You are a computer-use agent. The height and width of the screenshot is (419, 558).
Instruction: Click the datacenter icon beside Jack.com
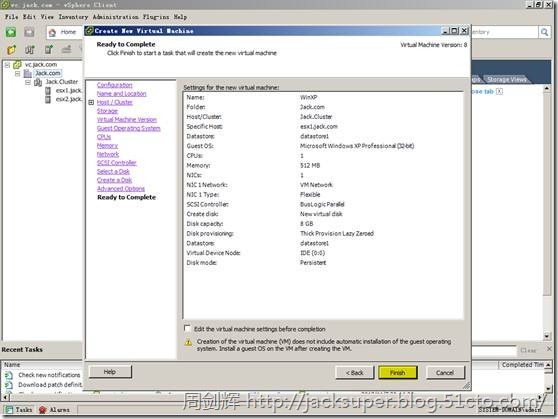(28, 73)
